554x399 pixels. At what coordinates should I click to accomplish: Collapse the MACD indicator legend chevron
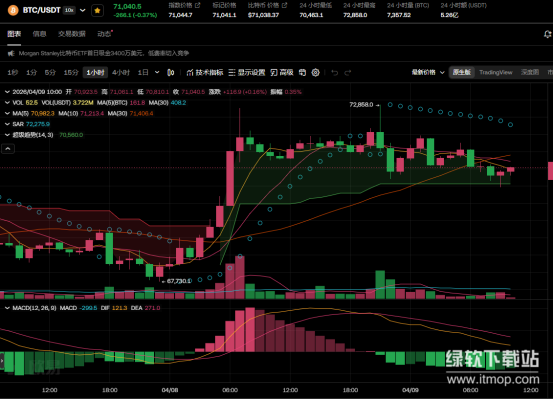coord(7,308)
